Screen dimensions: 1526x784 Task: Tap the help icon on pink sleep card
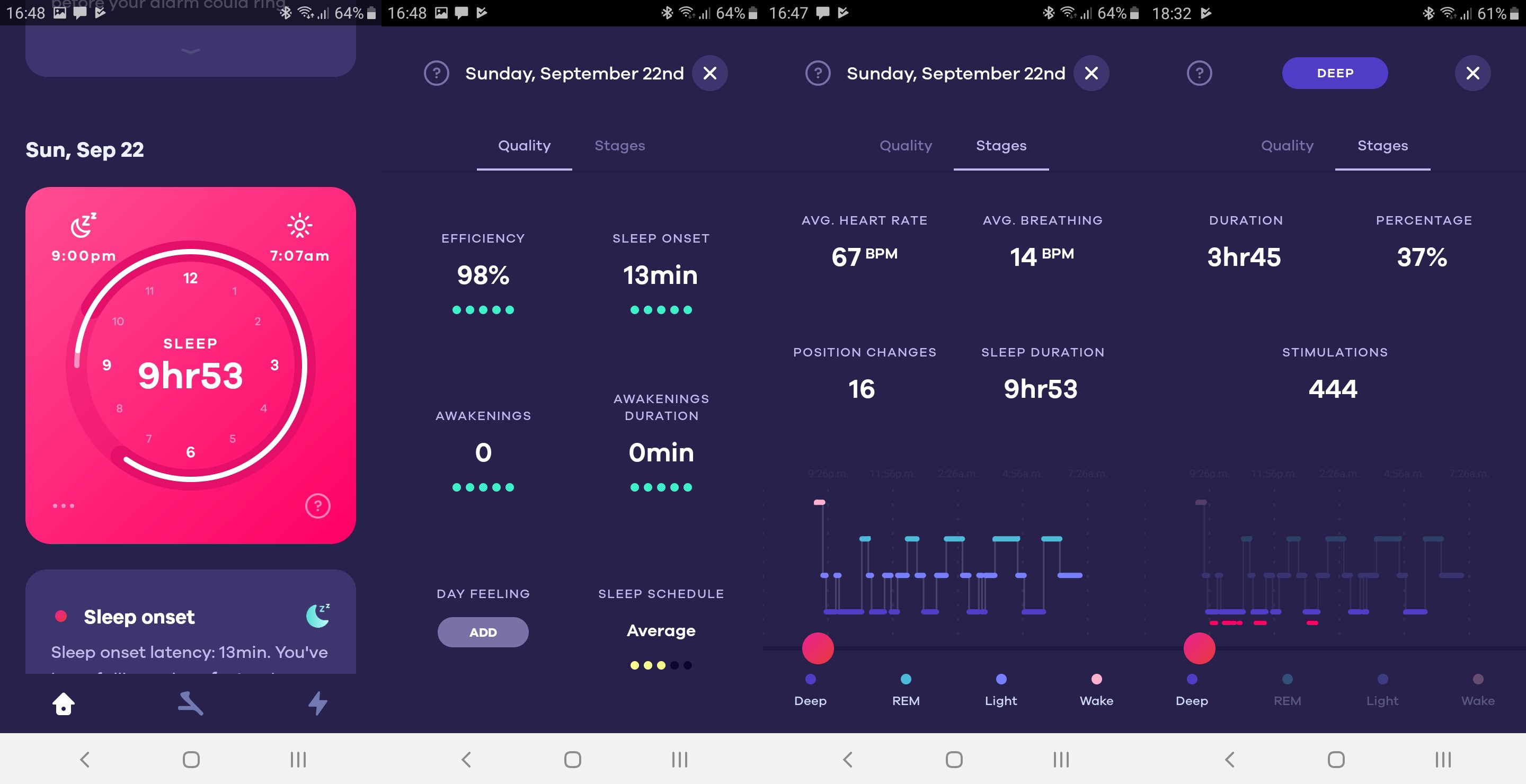pyautogui.click(x=317, y=506)
